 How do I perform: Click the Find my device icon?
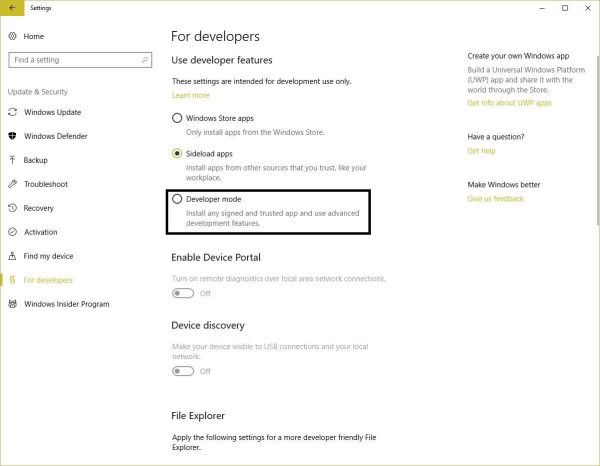coord(13,256)
